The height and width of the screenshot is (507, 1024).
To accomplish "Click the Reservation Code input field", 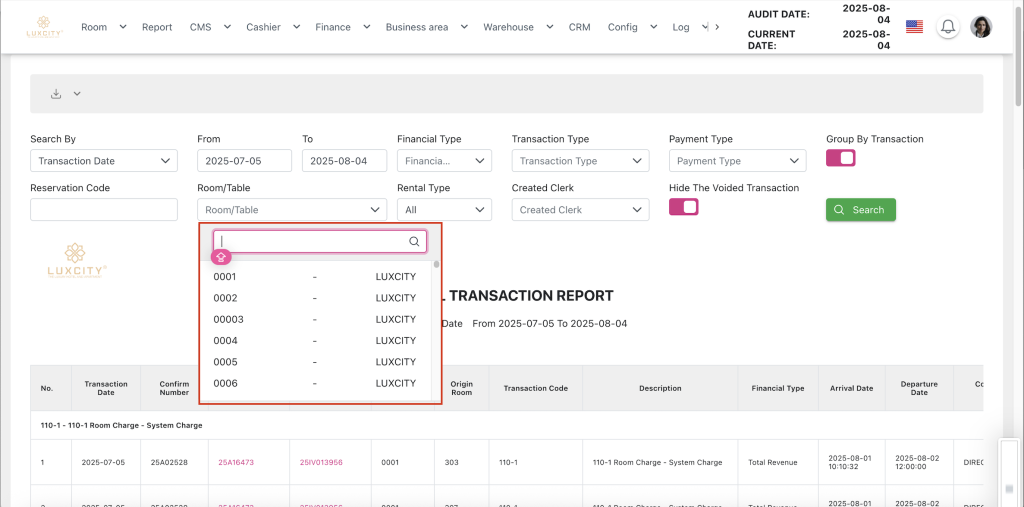I will coord(103,210).
